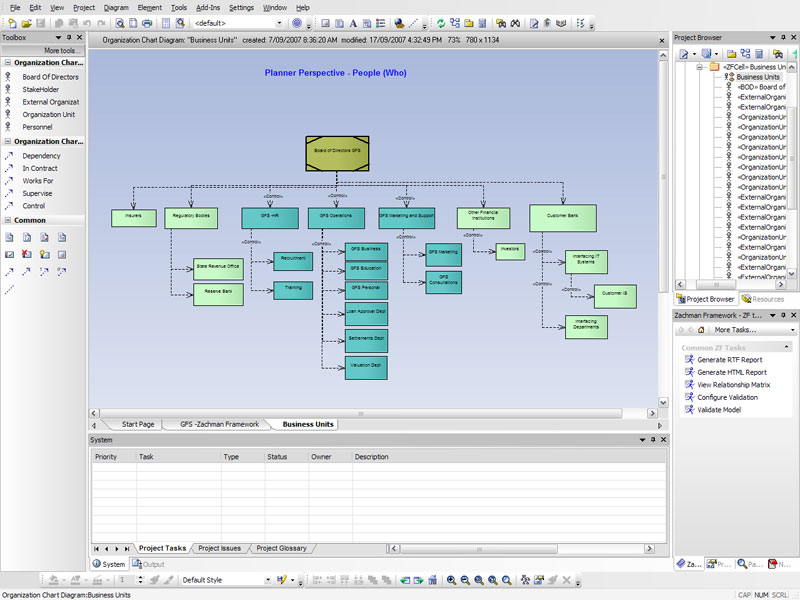Select the Supervise connector tool
Image resolution: width=800 pixels, height=600 pixels.
coord(37,194)
